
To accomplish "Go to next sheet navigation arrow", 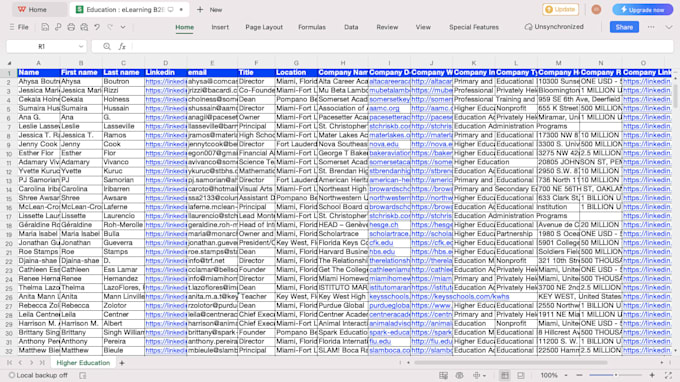I will [31, 362].
